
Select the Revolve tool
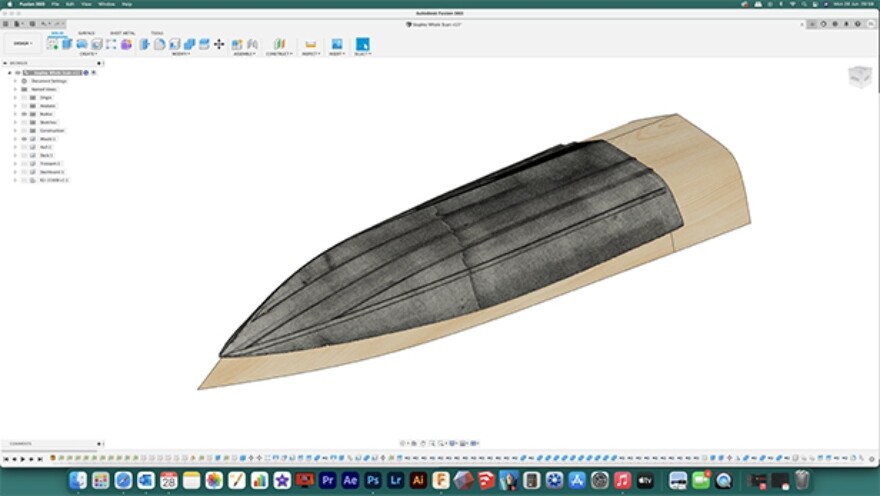[x=82, y=44]
